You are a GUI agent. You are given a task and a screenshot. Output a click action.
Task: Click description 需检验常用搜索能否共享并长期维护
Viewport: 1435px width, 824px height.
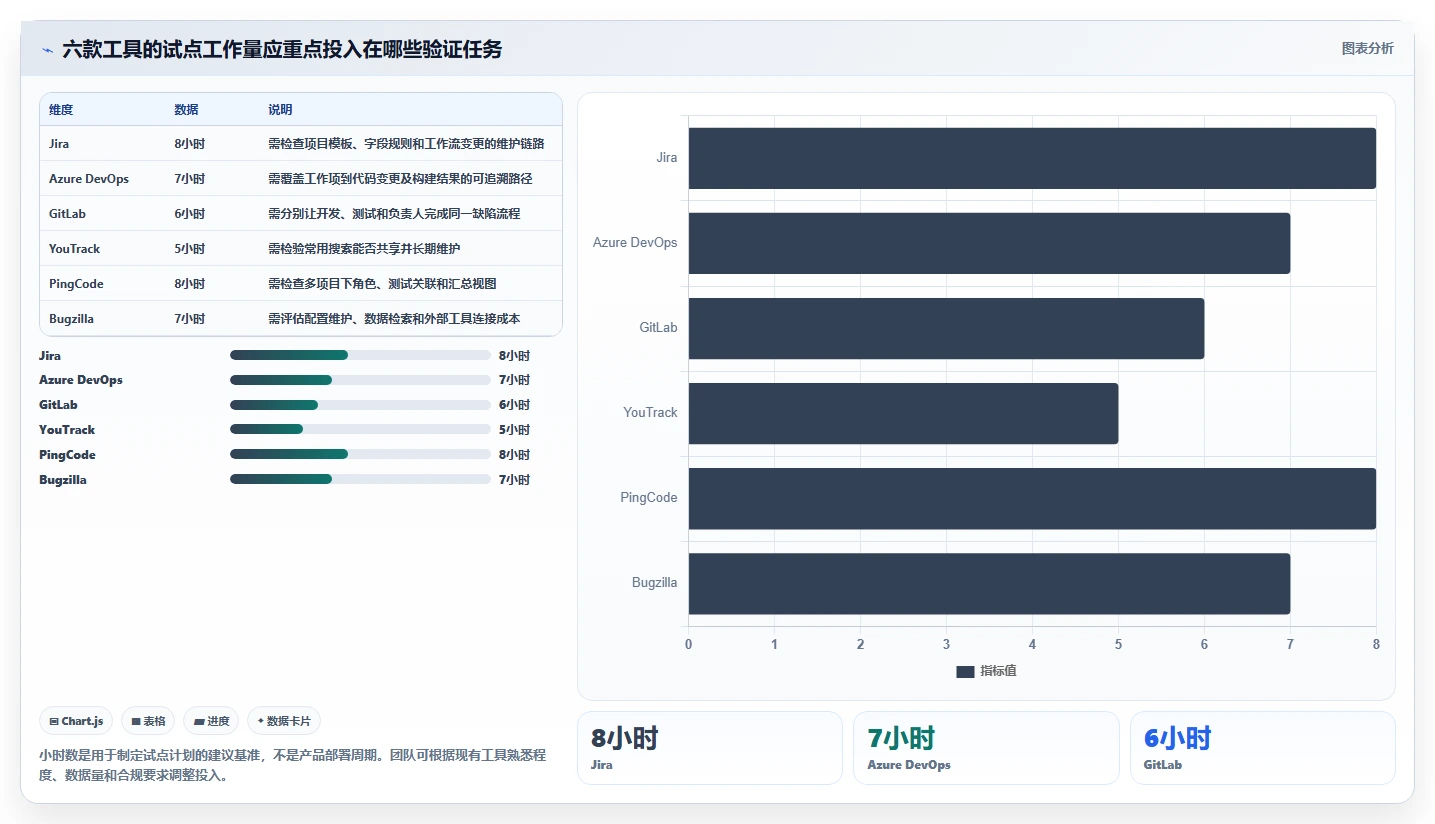tap(364, 249)
